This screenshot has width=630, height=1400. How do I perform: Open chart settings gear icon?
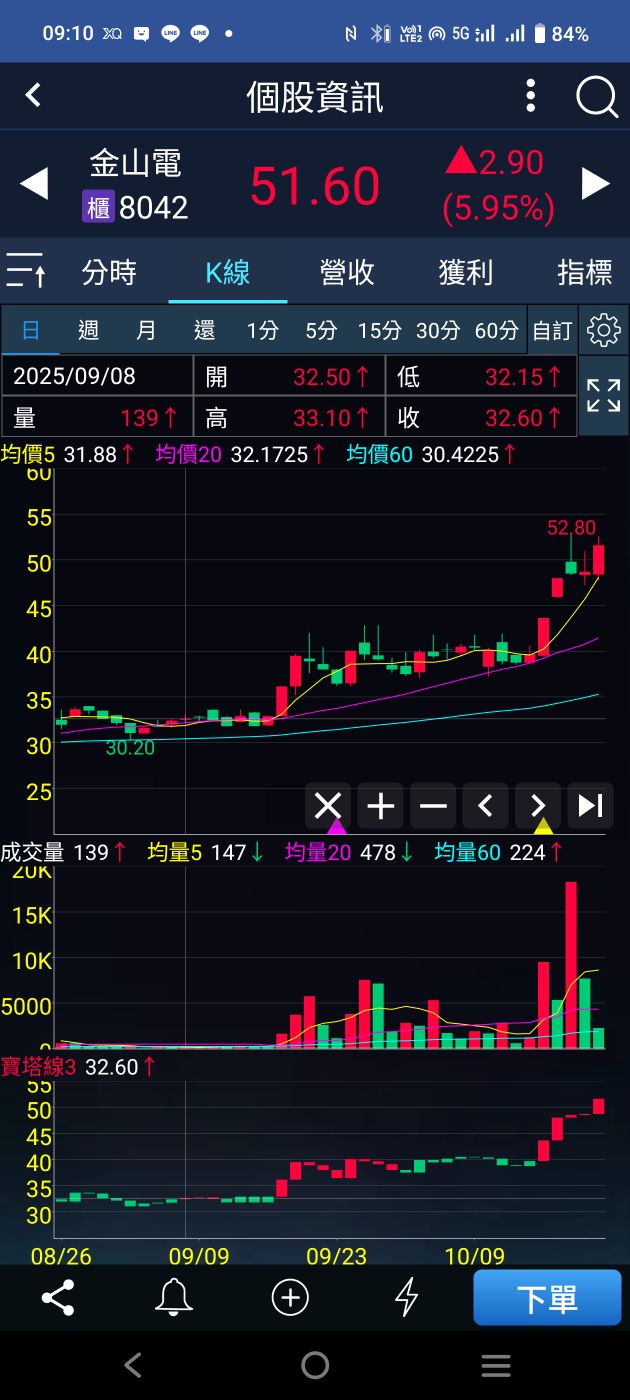603,330
